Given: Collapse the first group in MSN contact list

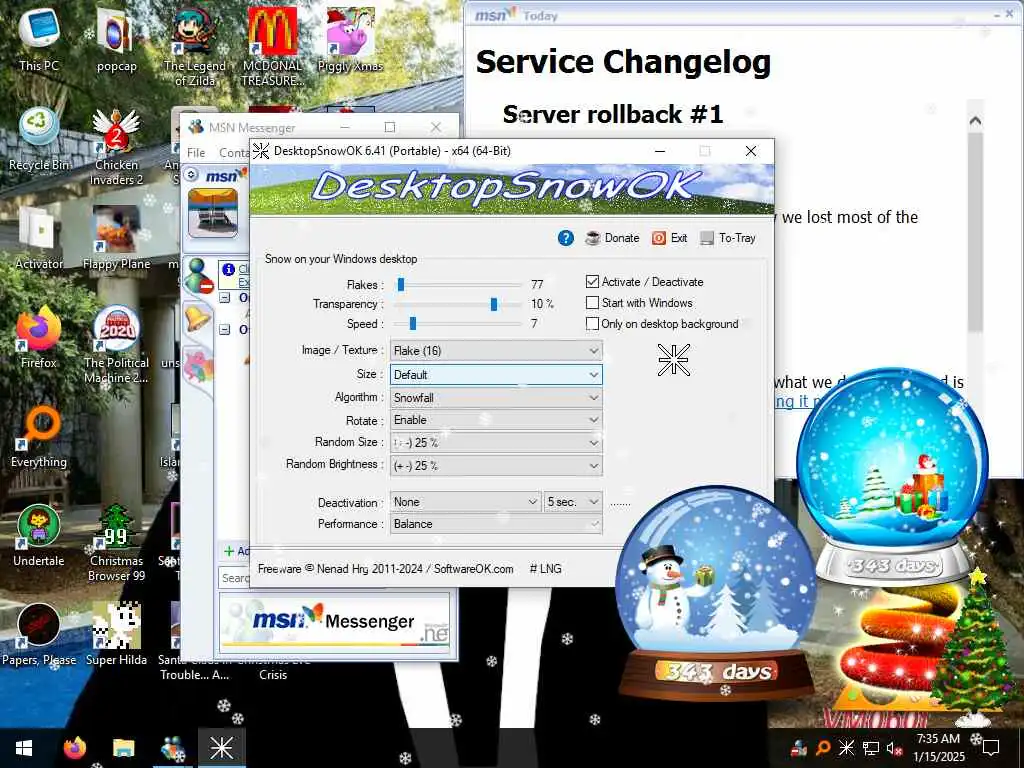Looking at the screenshot, I should coord(225,298).
